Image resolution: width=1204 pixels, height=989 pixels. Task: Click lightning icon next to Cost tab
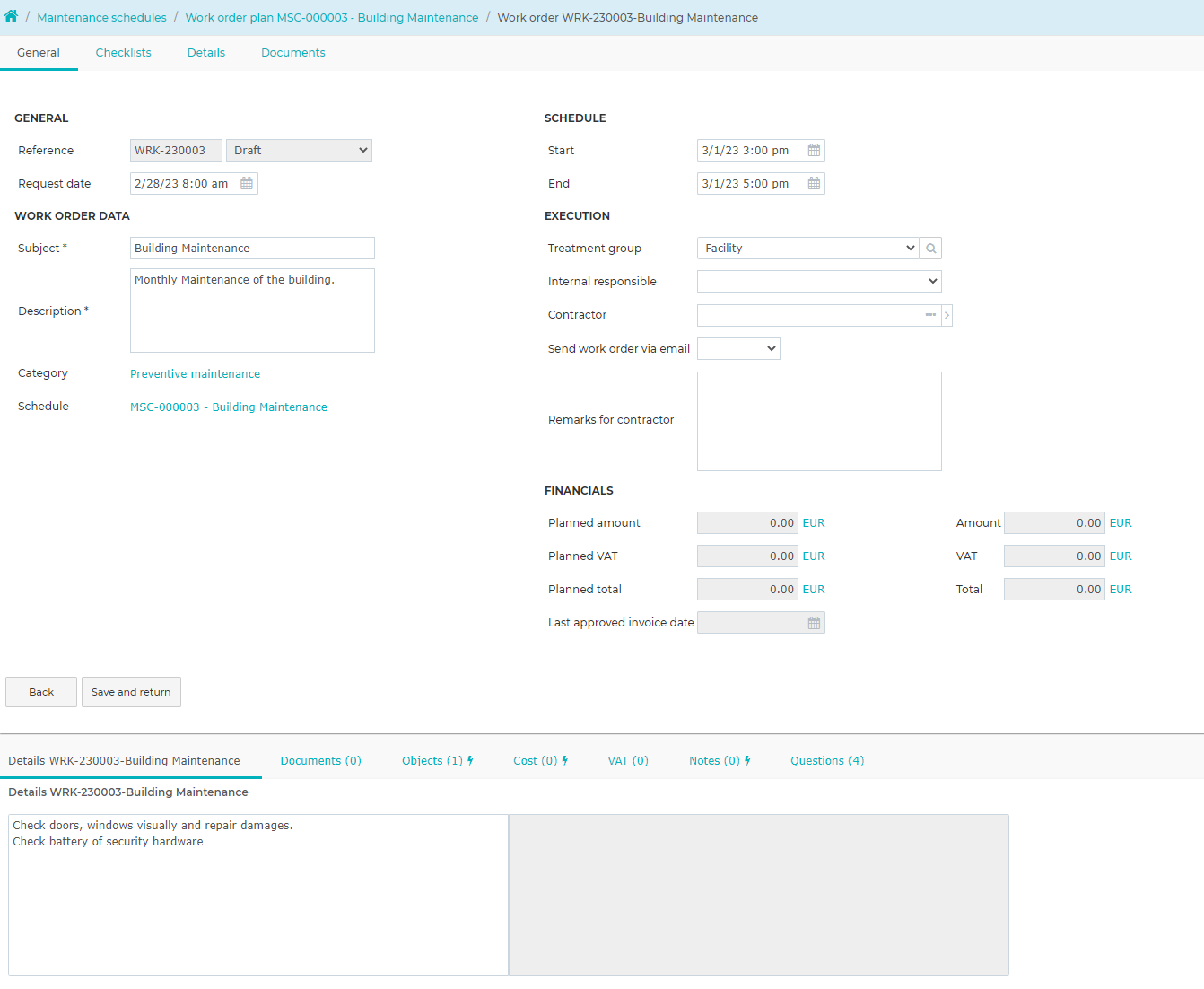[564, 761]
